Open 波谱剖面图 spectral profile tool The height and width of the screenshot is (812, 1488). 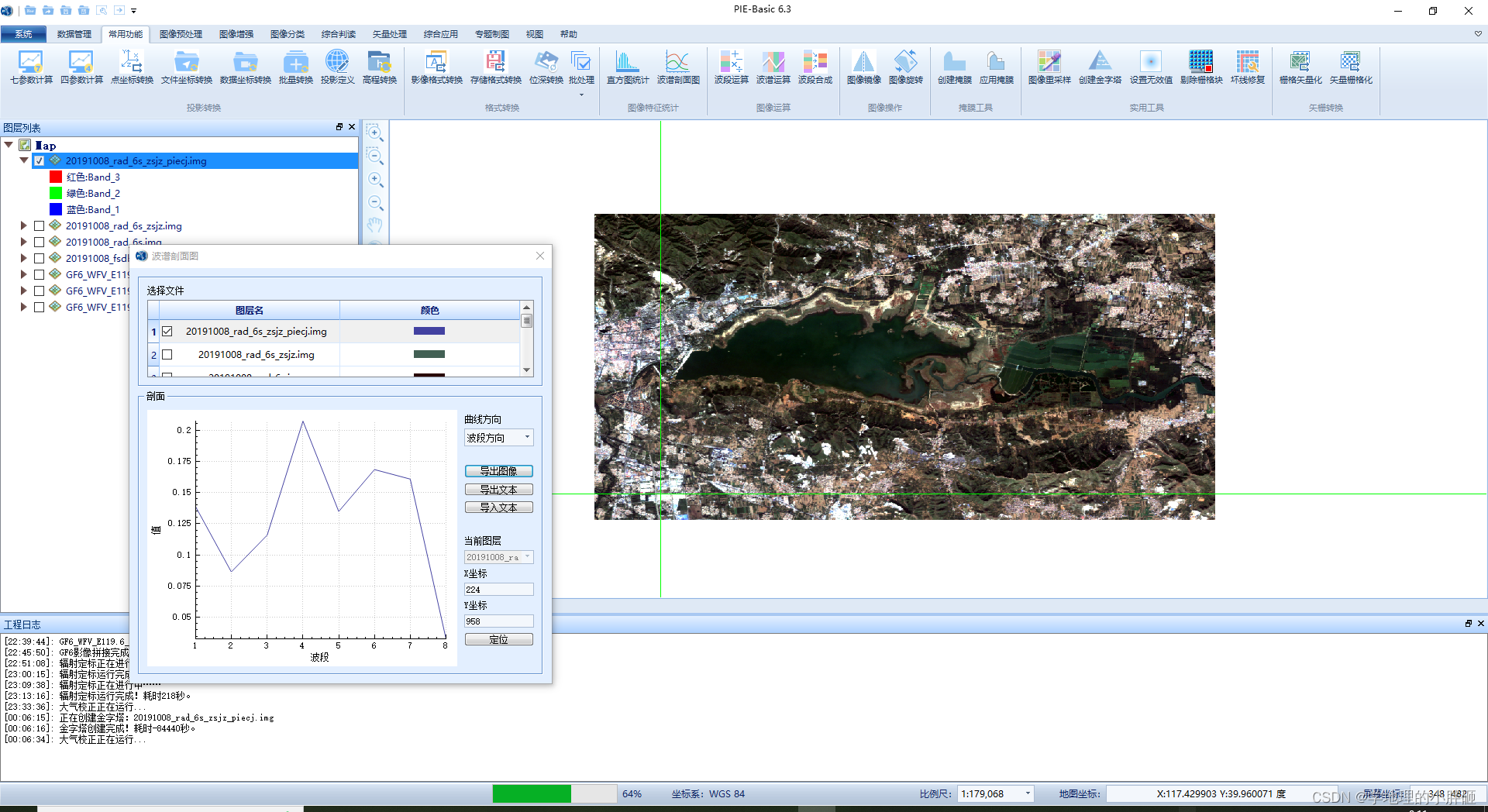[678, 67]
